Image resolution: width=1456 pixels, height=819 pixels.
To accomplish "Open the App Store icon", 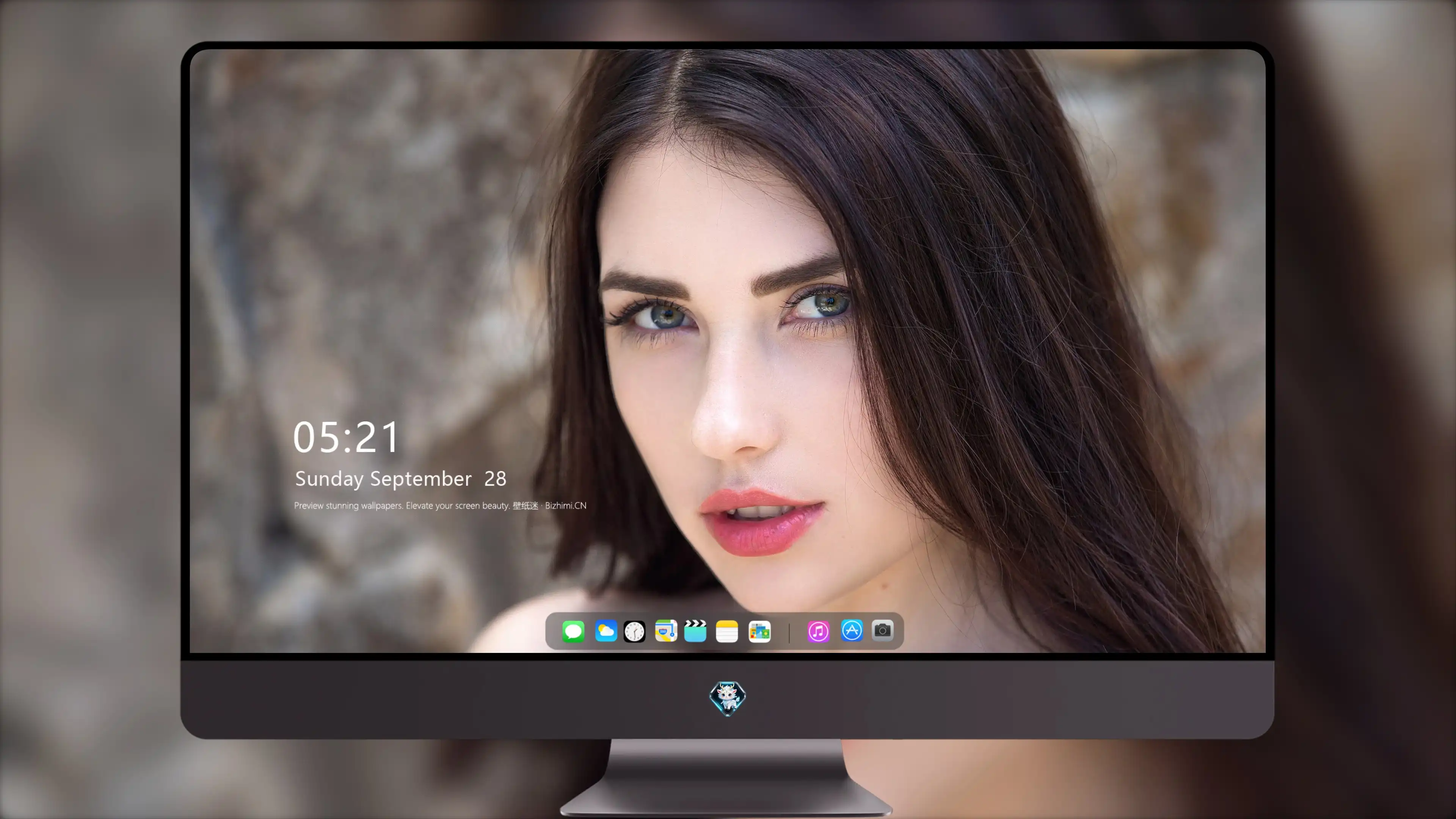I will 852,631.
